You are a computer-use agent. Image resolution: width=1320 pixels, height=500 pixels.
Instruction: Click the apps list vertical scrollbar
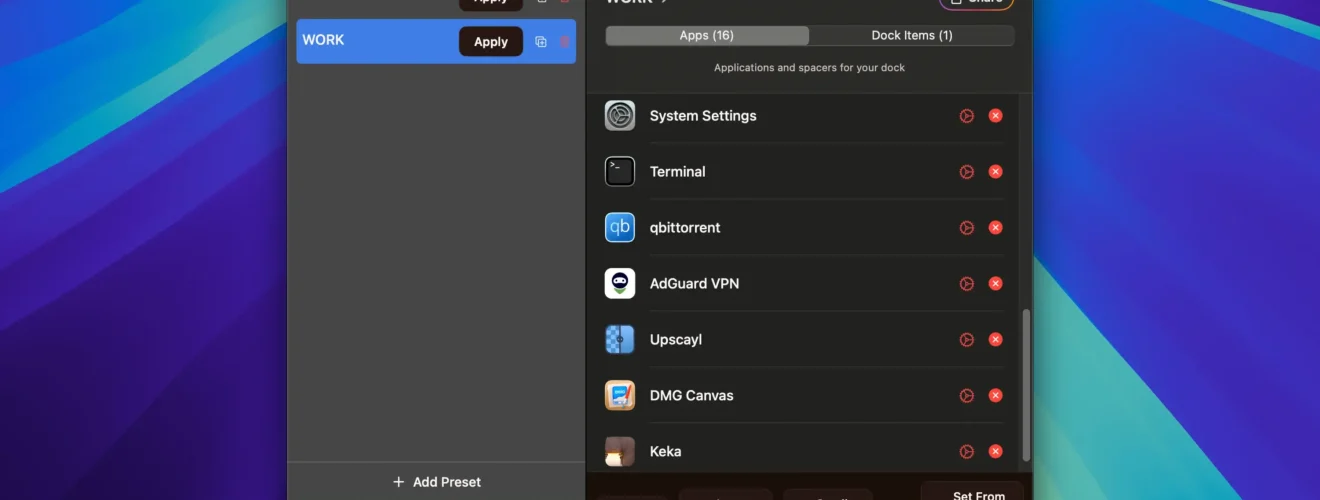pos(1025,384)
